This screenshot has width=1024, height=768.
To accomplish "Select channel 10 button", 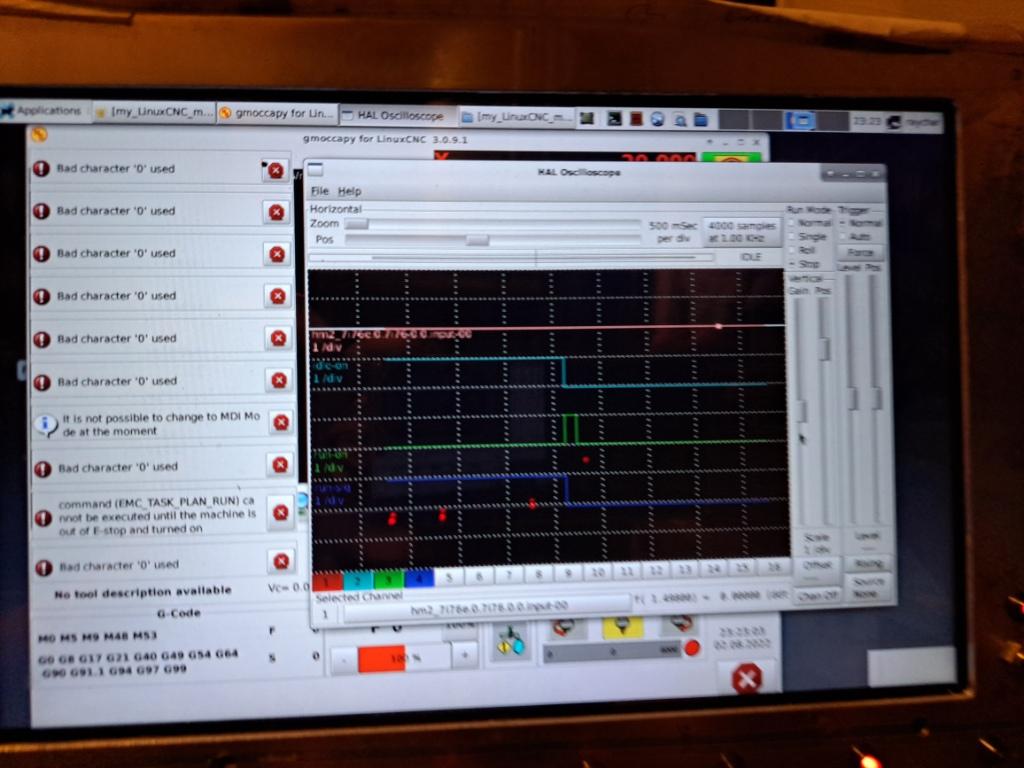I will pyautogui.click(x=597, y=573).
